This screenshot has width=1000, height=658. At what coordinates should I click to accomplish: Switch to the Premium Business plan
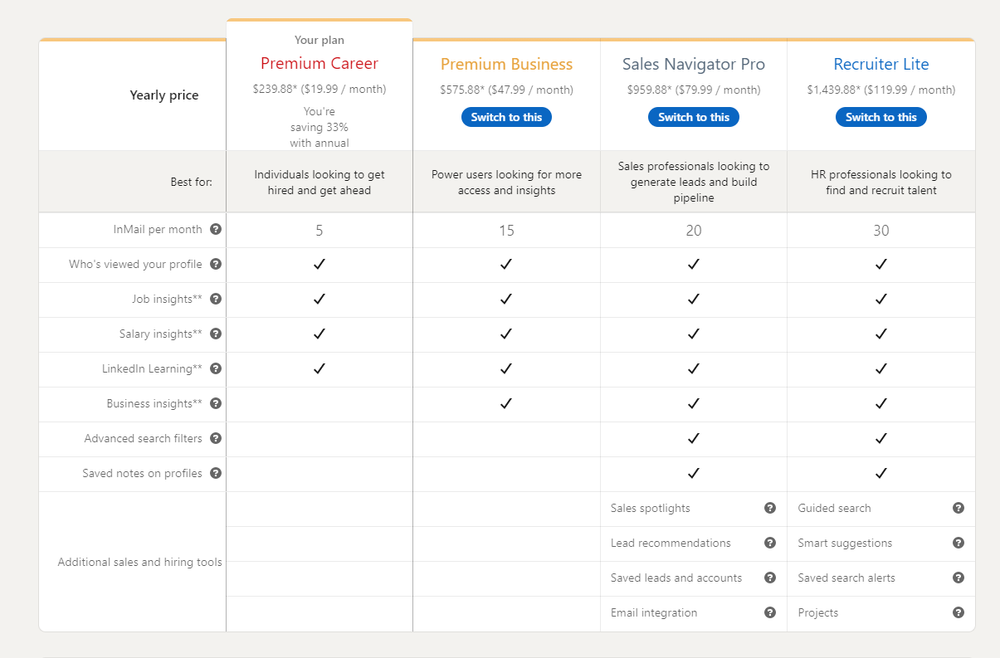[506, 117]
